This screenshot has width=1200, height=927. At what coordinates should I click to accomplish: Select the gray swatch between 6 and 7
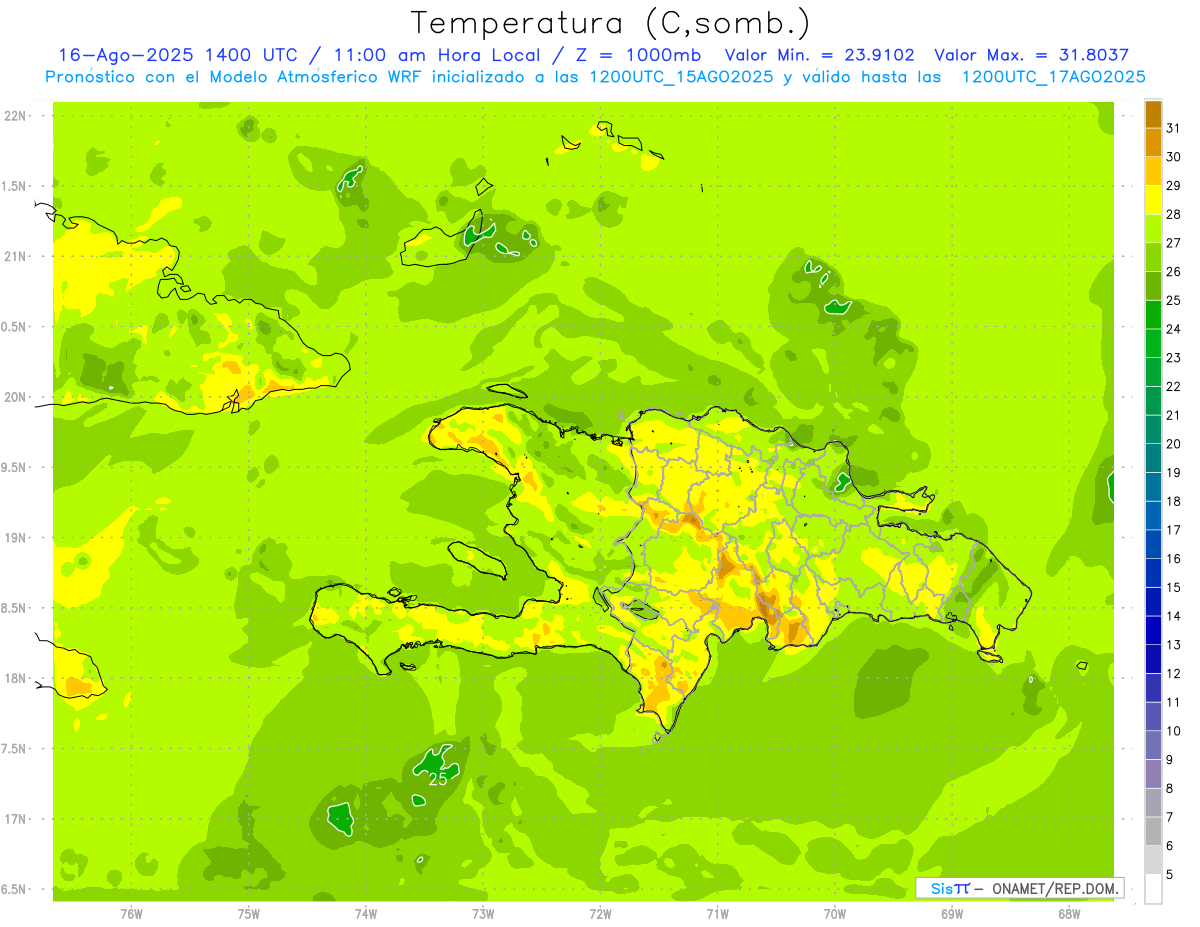[x=1154, y=831]
